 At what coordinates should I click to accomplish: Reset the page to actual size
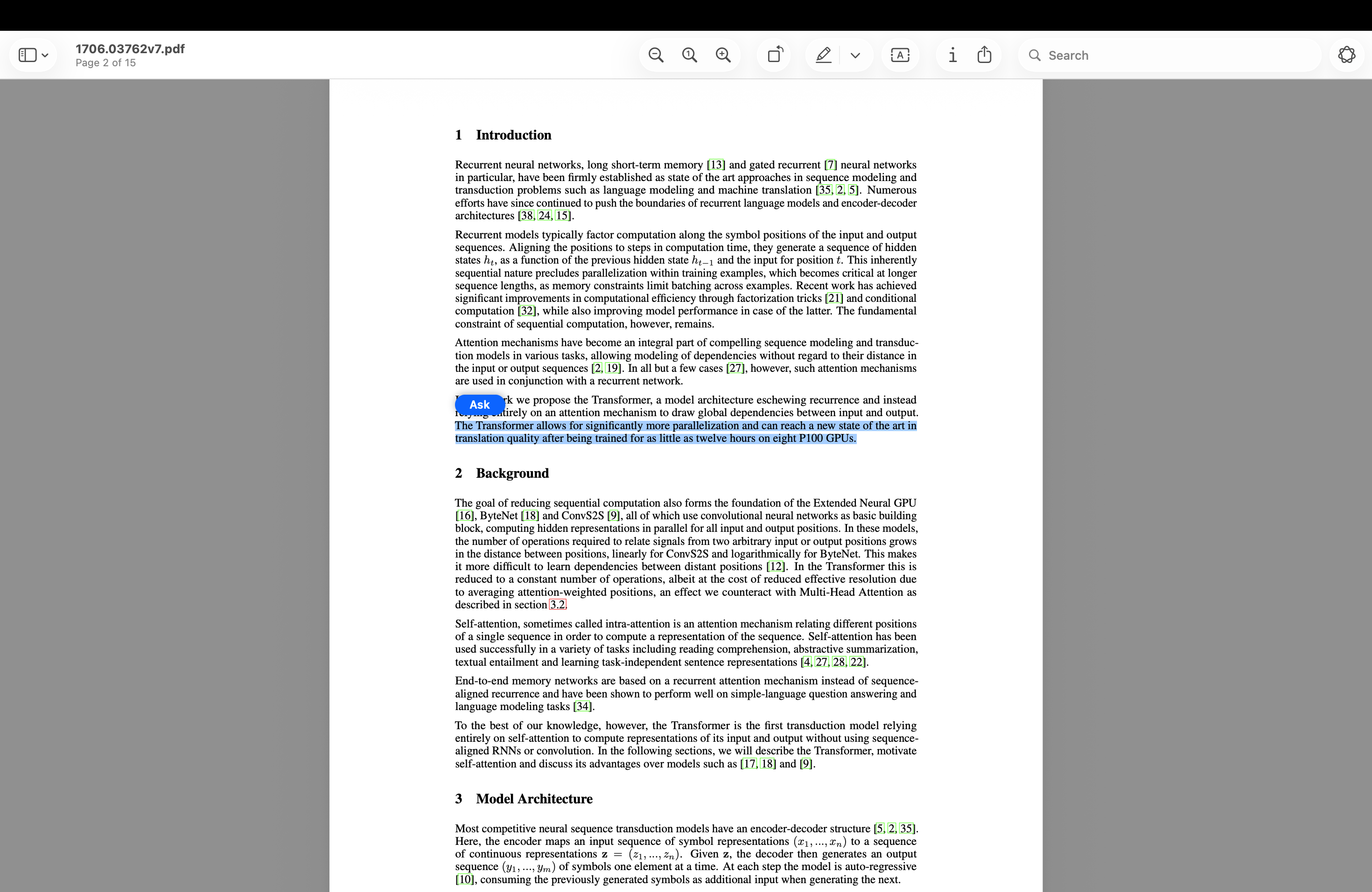(x=689, y=56)
